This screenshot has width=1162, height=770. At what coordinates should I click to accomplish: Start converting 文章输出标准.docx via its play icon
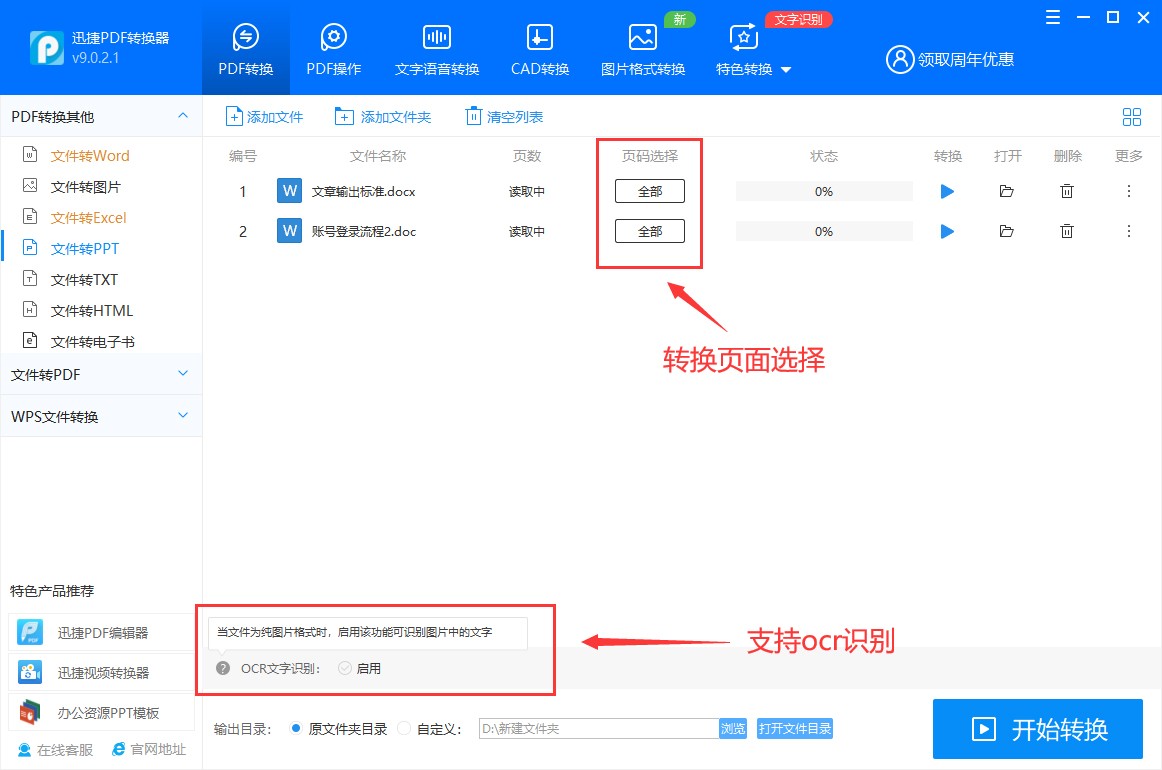[x=946, y=191]
